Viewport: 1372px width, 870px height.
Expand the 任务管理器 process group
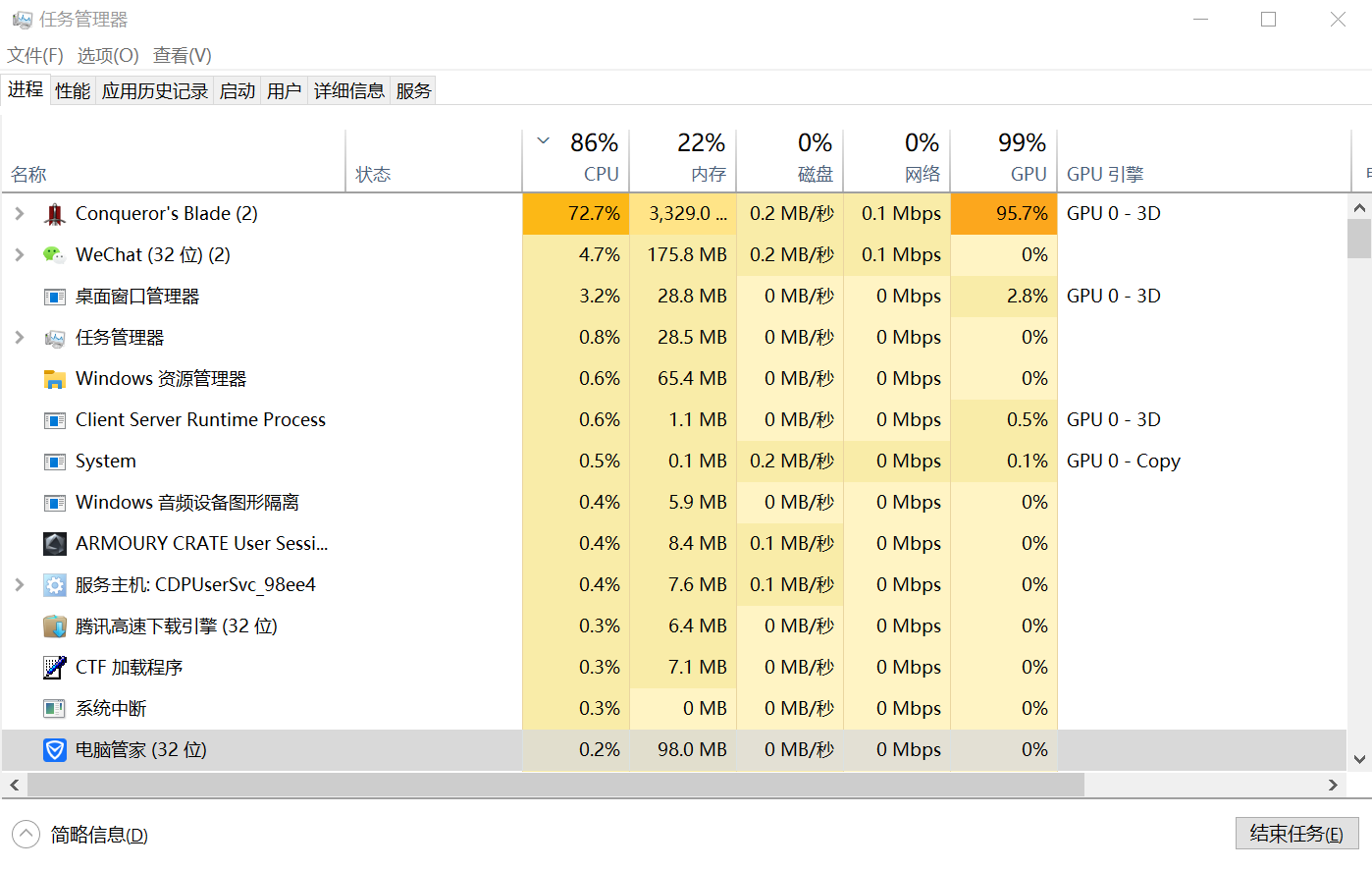coord(20,338)
